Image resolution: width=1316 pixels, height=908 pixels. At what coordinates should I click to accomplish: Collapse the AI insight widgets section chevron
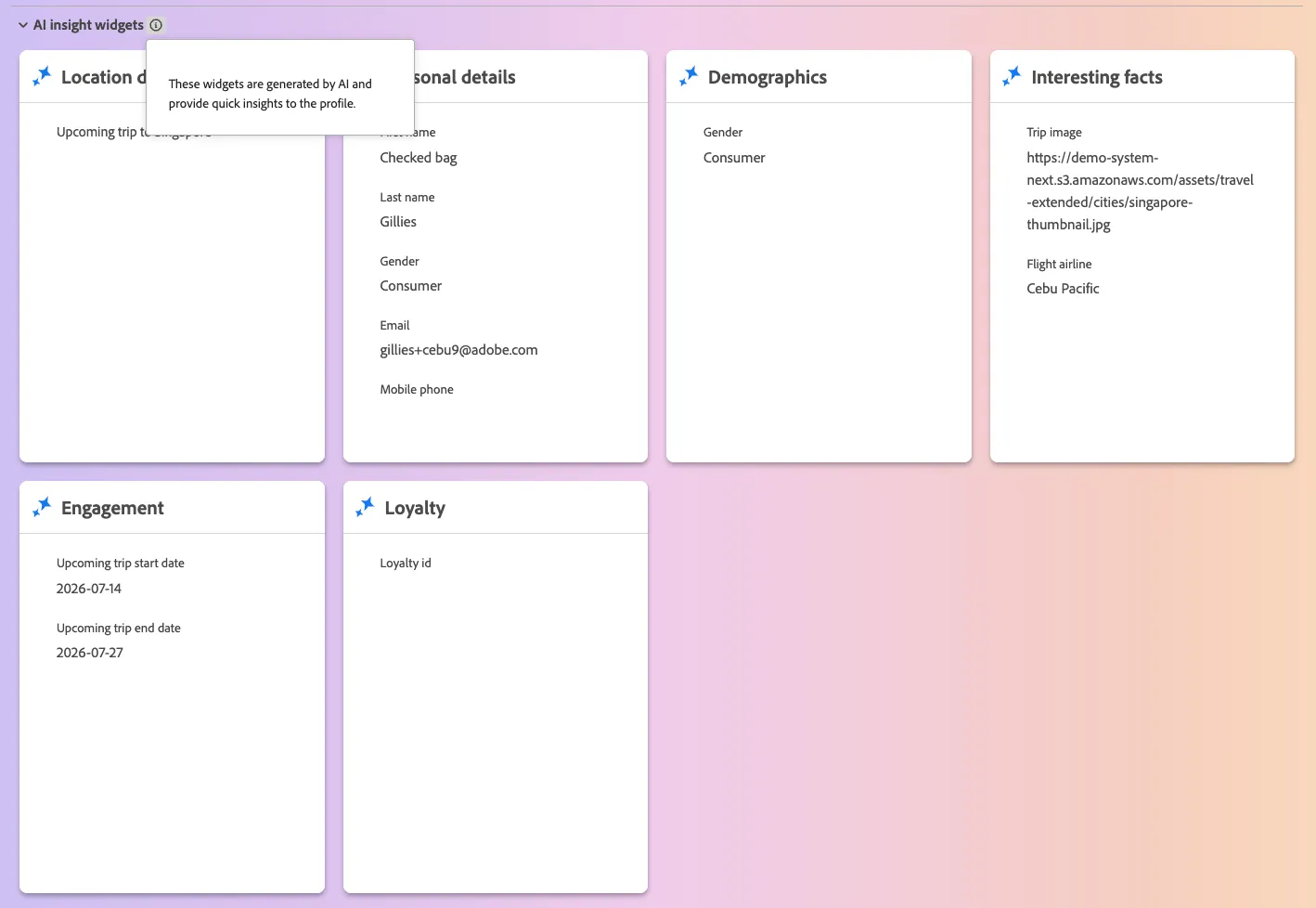(23, 25)
